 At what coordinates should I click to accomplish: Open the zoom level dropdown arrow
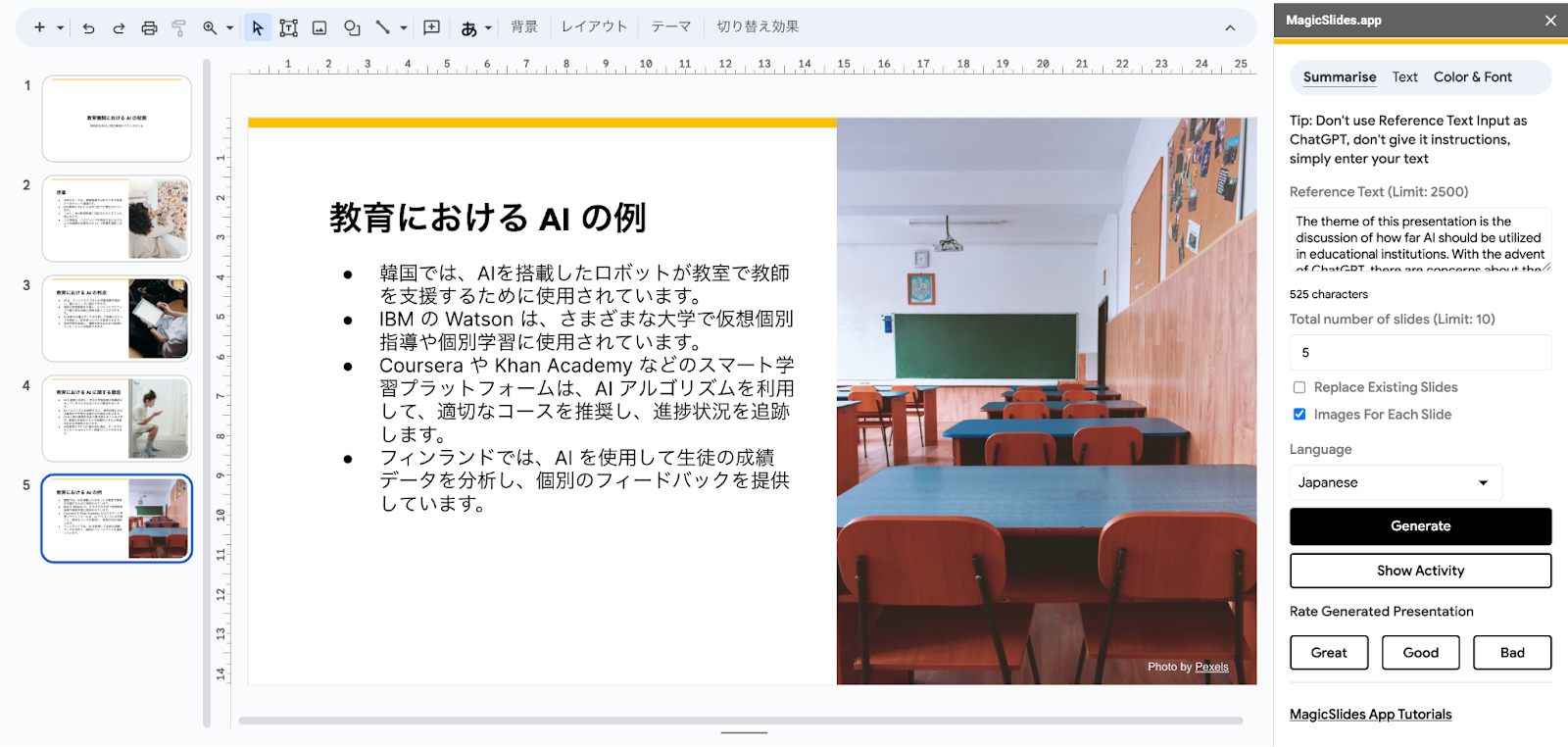[230, 28]
